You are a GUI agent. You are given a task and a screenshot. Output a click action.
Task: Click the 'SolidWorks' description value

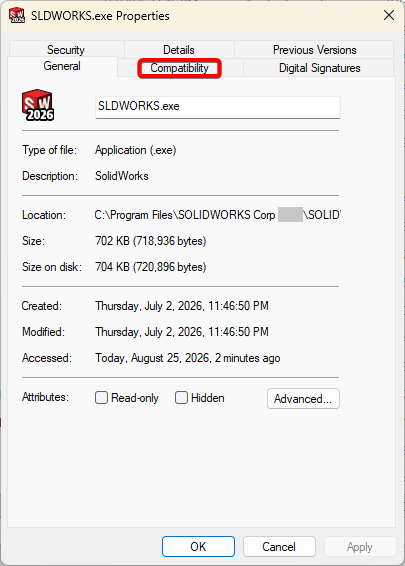(x=122, y=176)
